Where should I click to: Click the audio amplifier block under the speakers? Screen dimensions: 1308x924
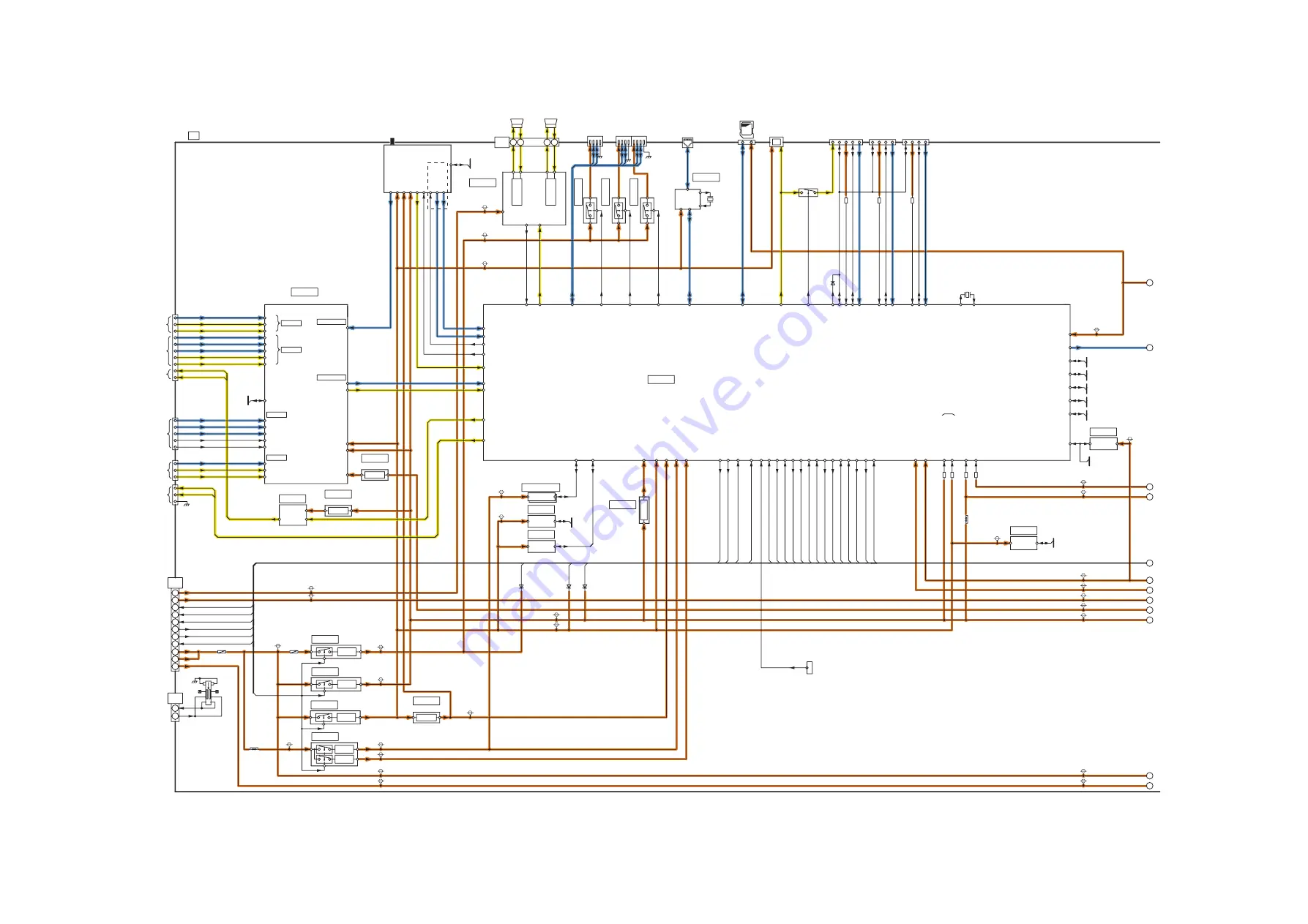[x=534, y=198]
